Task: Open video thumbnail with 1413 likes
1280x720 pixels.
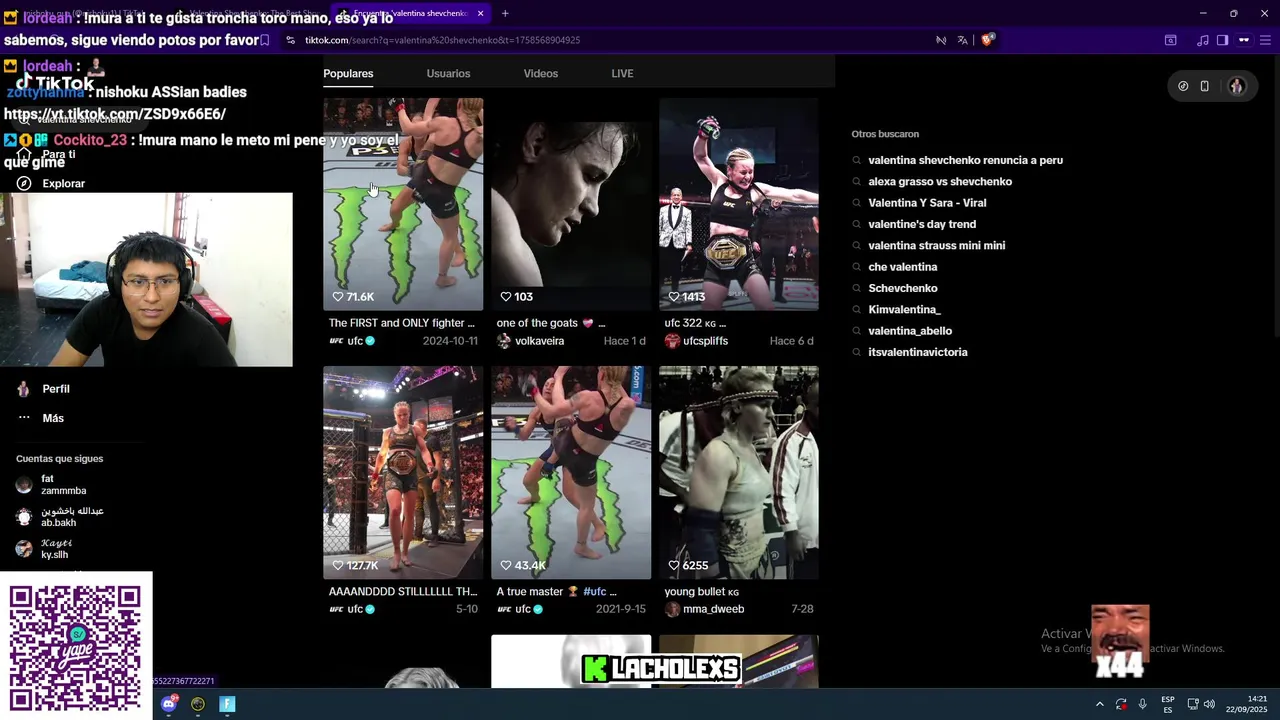Action: click(739, 204)
